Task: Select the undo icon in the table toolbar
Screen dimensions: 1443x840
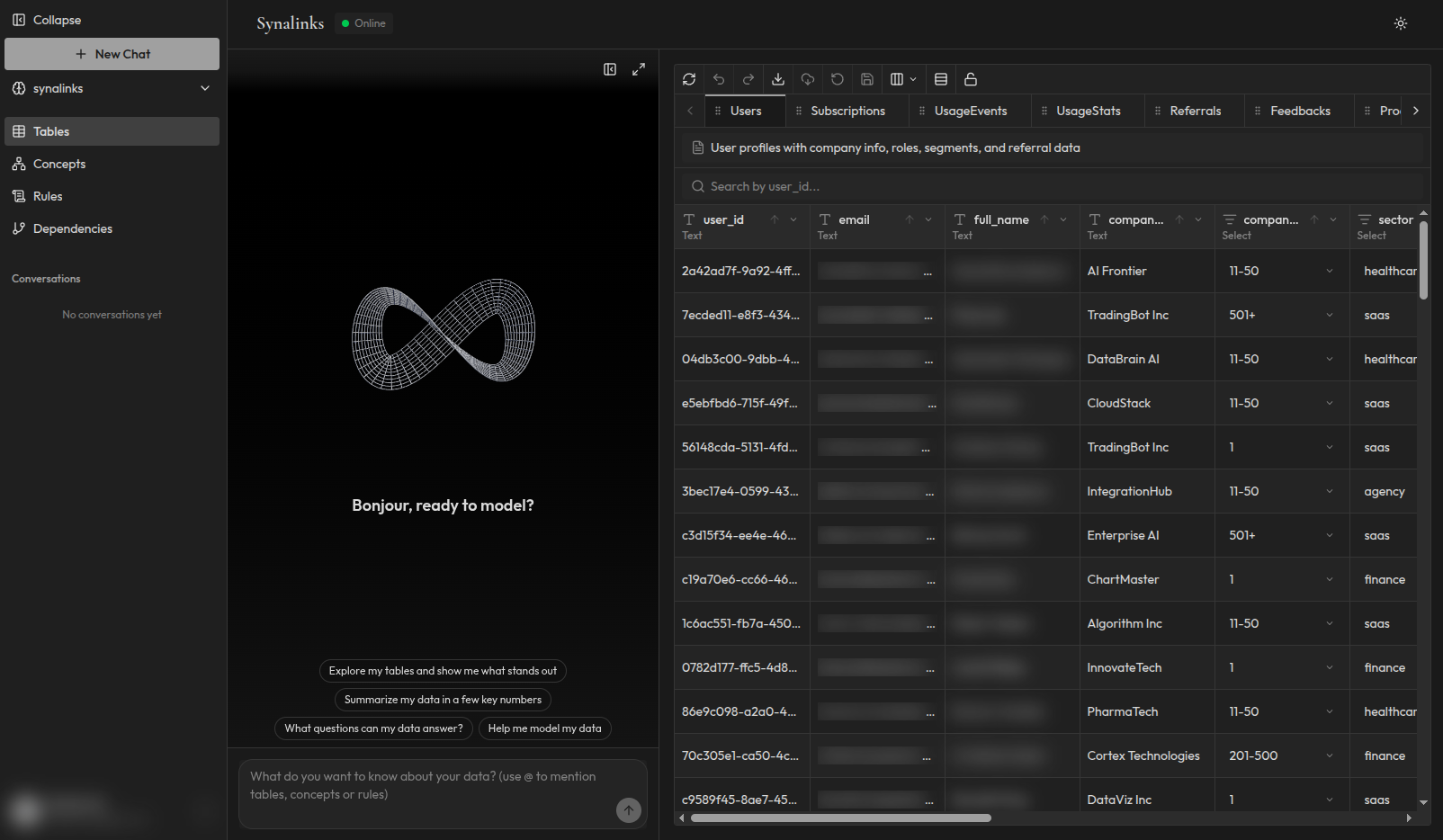Action: 718,79
